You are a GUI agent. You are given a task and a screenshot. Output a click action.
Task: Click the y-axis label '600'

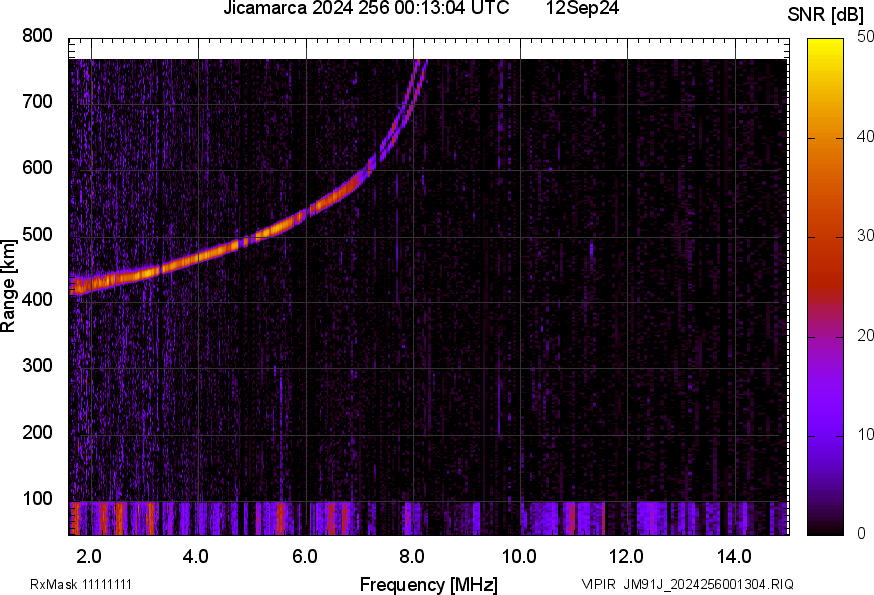37,168
